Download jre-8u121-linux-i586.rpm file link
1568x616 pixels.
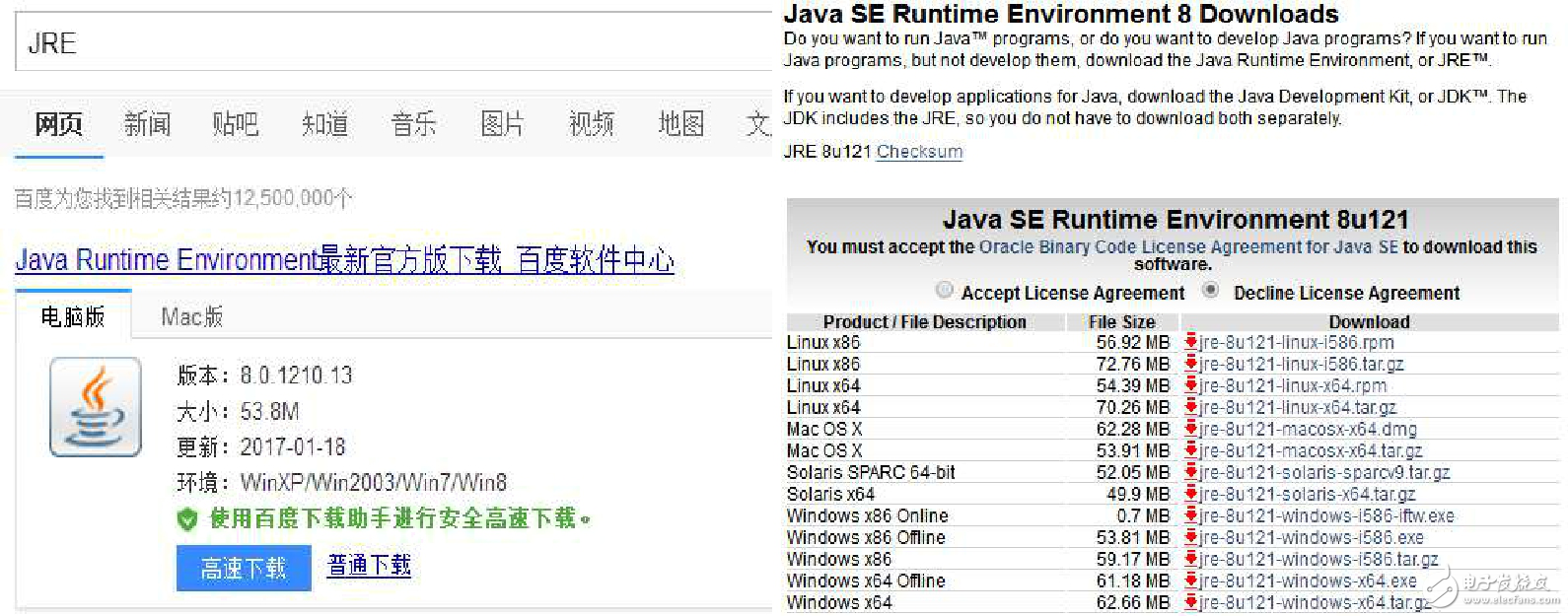(1298, 342)
